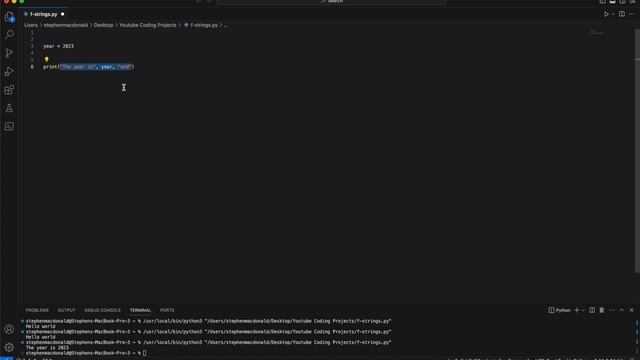Viewport: 640px width, 360px height.
Task: Click the terminal panel scrollbar
Action: coord(637,337)
